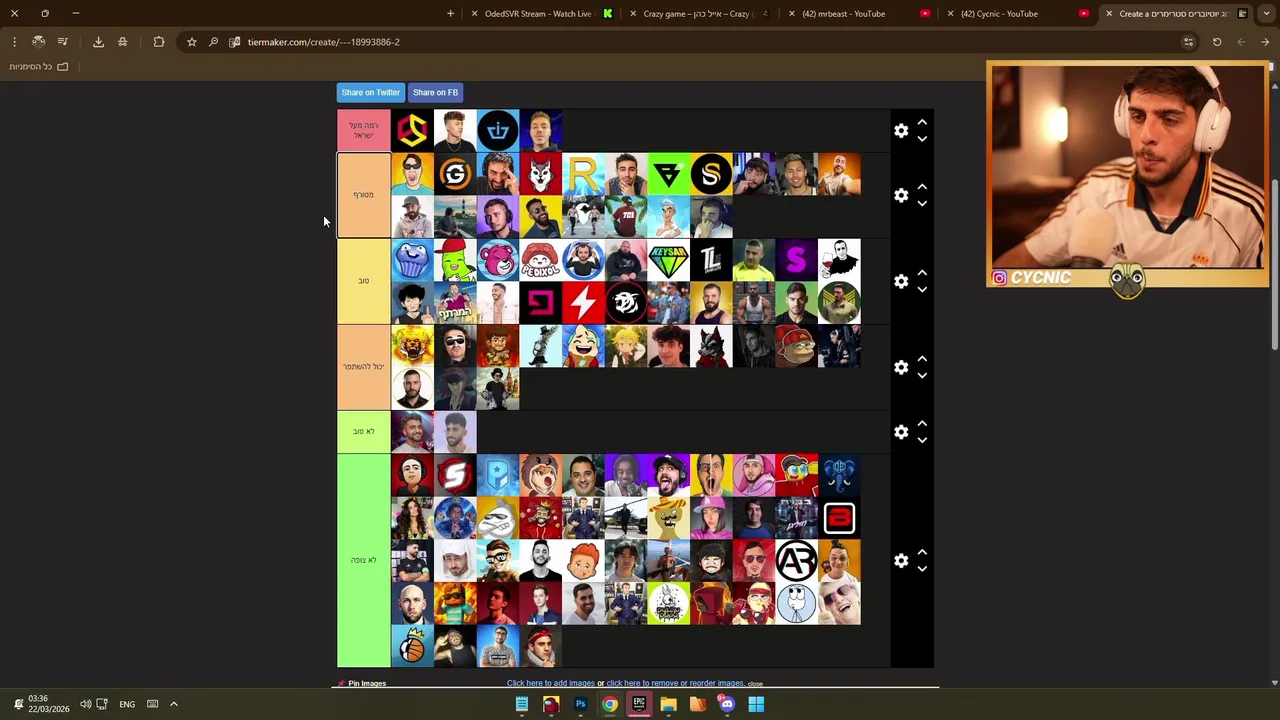The width and height of the screenshot is (1280, 720).
Task: Open settings gear for טוב tier row
Action: (x=901, y=281)
